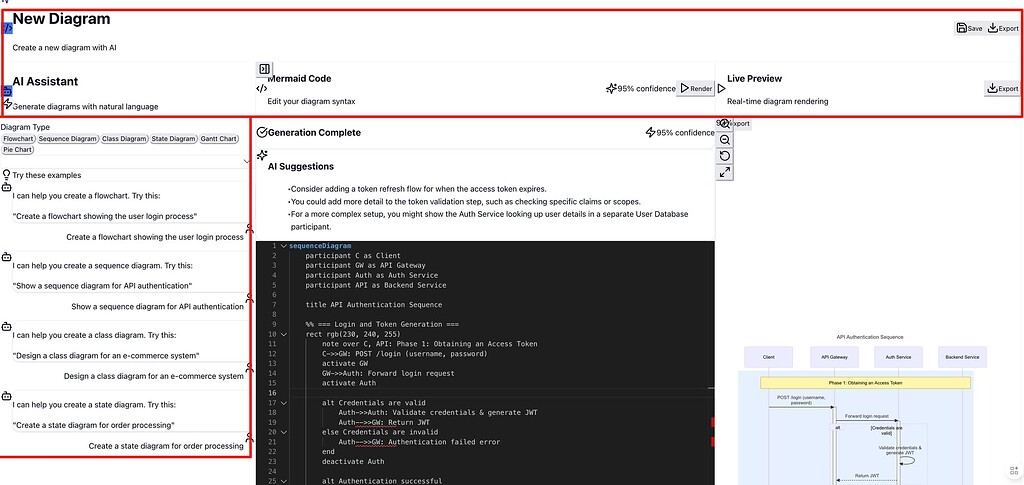
Task: Click 'Forward login request' label in preview diagram
Action: [x=867, y=416]
